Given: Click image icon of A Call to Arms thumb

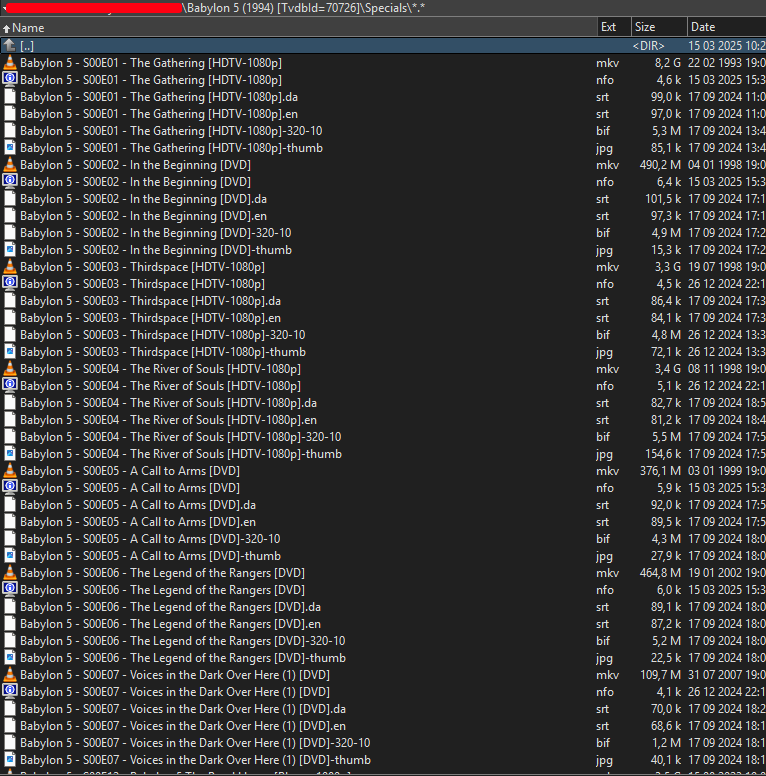Looking at the screenshot, I should [9, 556].
